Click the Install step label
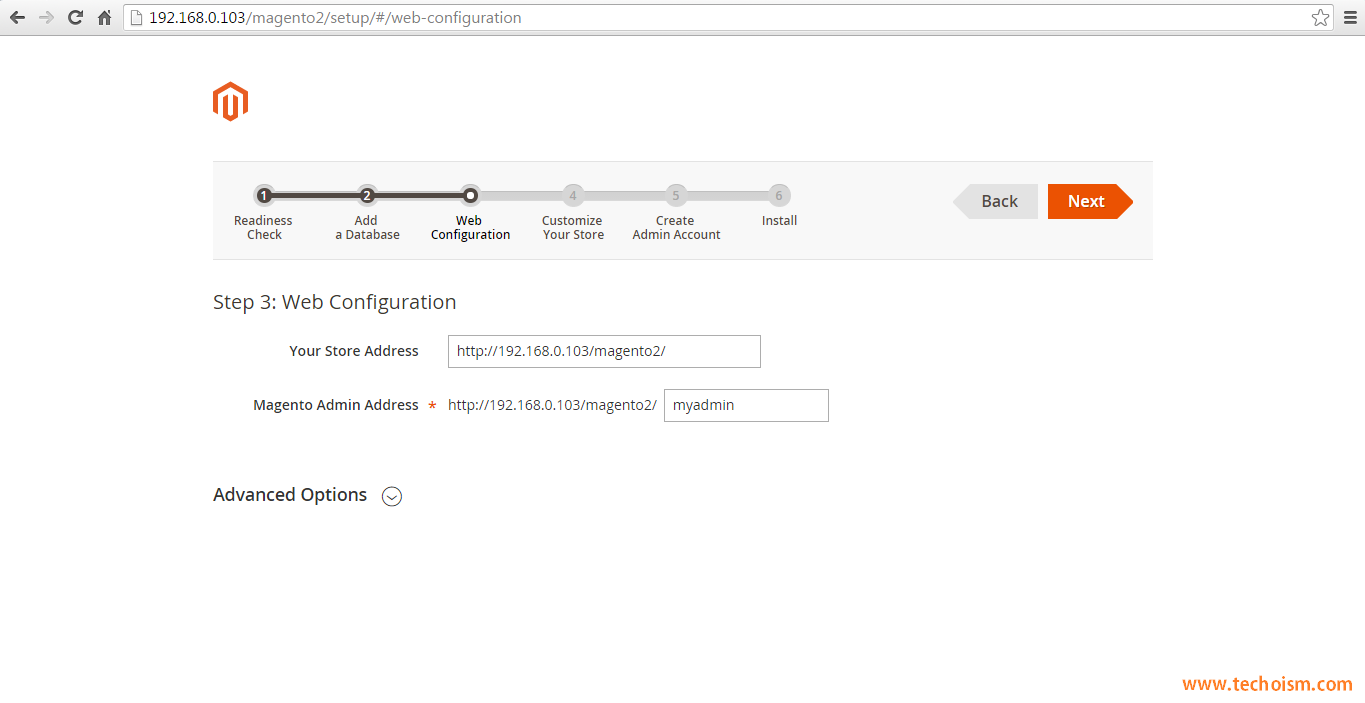 779,221
